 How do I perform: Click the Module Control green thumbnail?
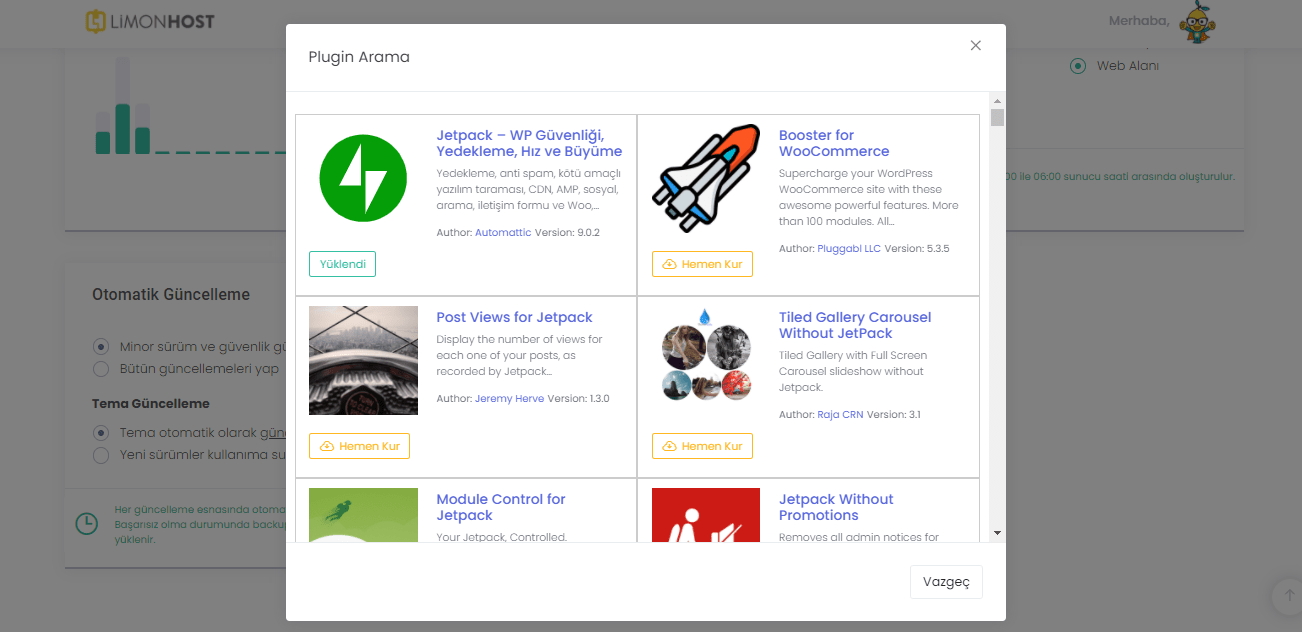[363, 515]
